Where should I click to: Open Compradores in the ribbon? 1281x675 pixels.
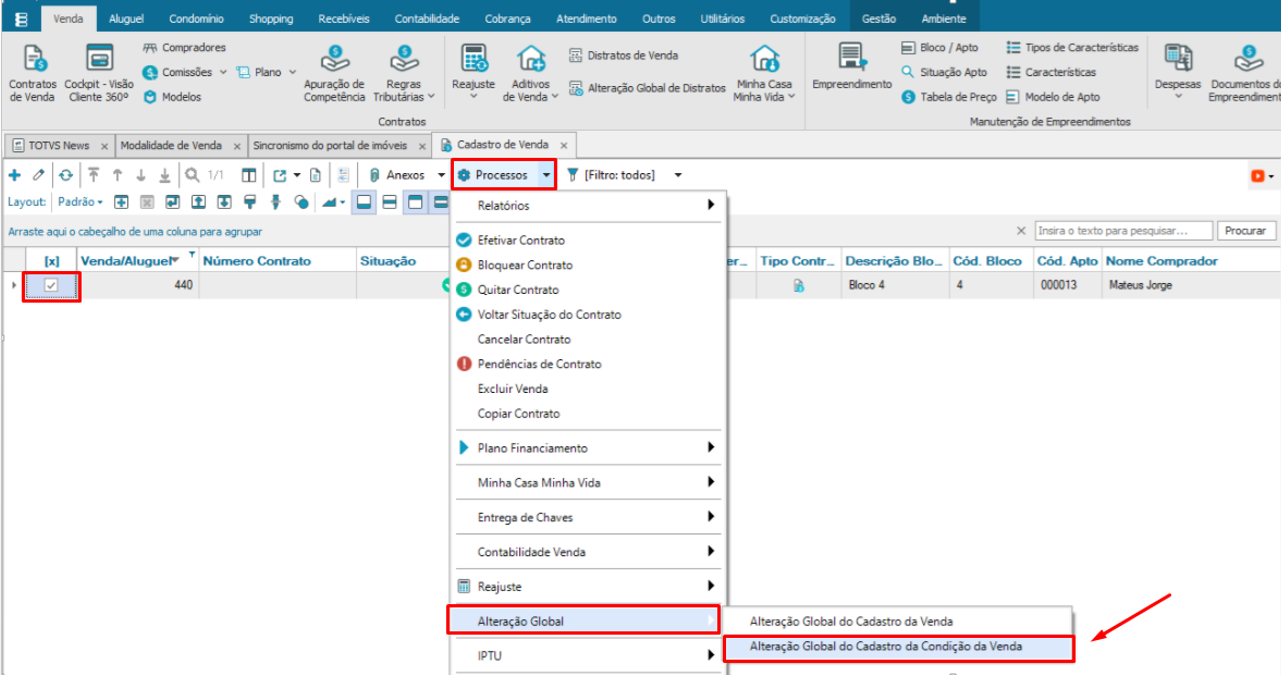pos(185,47)
